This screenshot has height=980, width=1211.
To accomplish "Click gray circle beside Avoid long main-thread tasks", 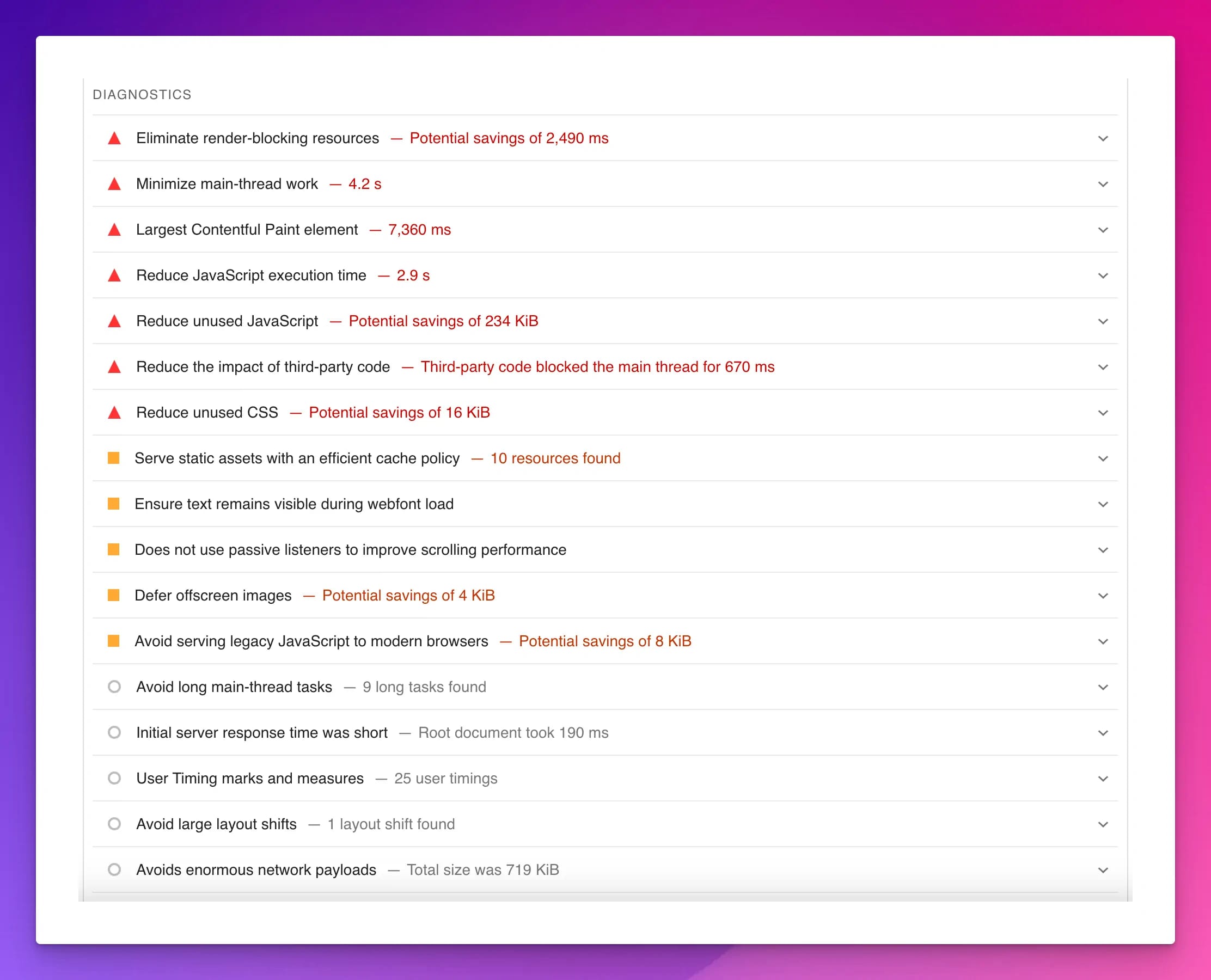I will (114, 687).
